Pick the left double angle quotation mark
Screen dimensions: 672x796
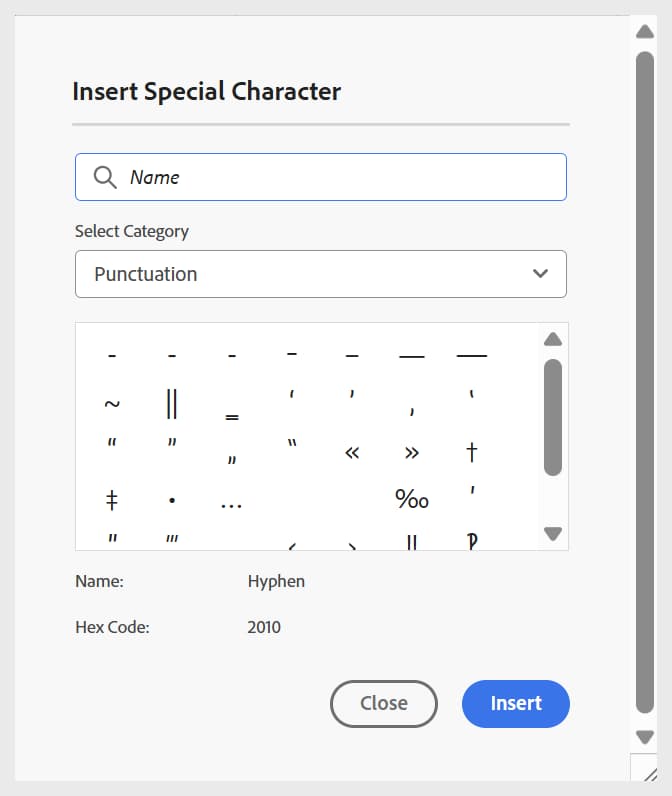coord(352,452)
